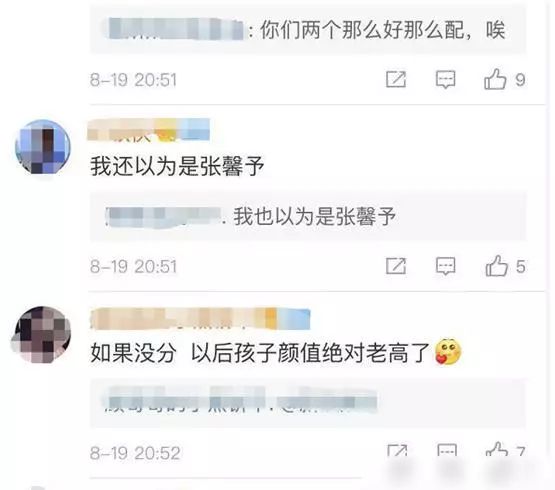This screenshot has width=555, height=490.
Task: Tap blurred replier name before 你们两个那么好
Action: (x=176, y=28)
